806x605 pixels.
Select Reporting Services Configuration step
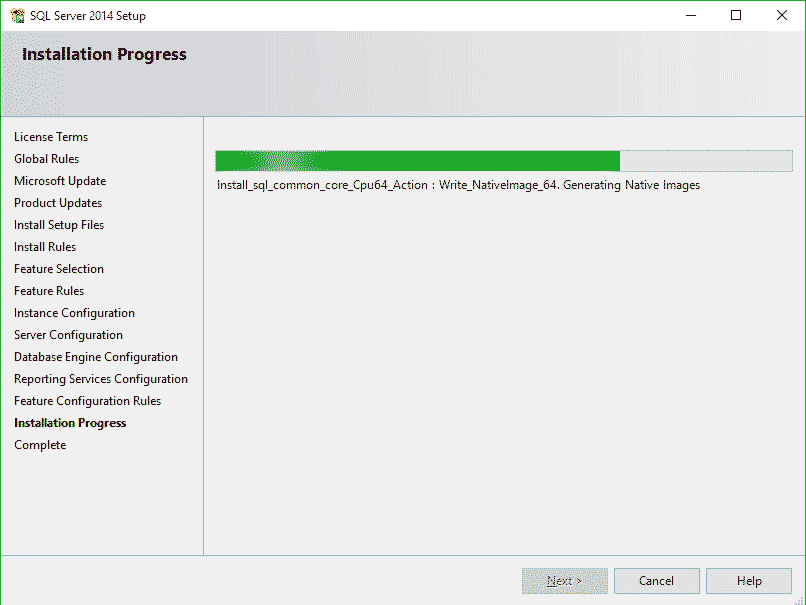(101, 378)
